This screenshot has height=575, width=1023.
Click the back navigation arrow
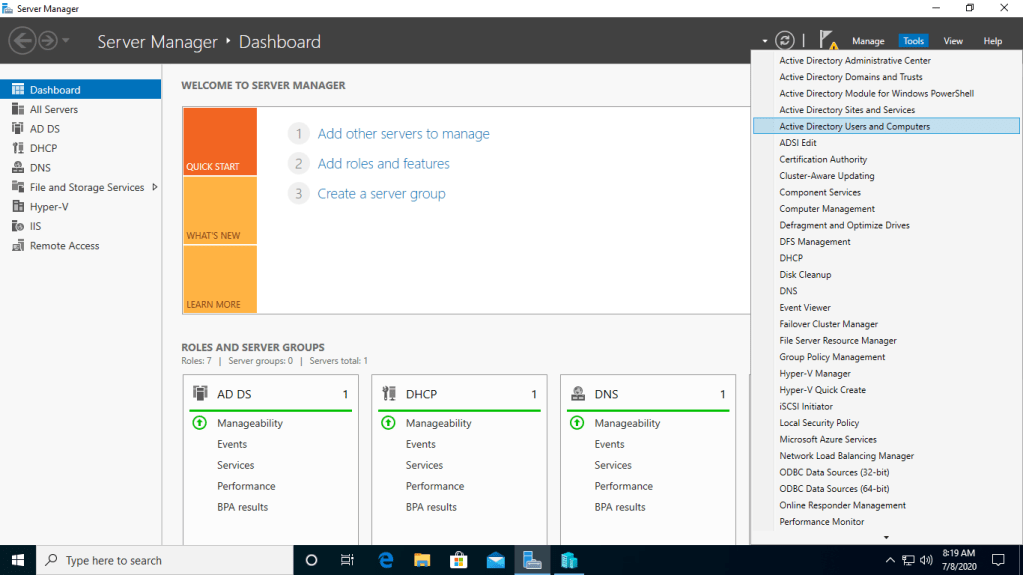tap(22, 41)
